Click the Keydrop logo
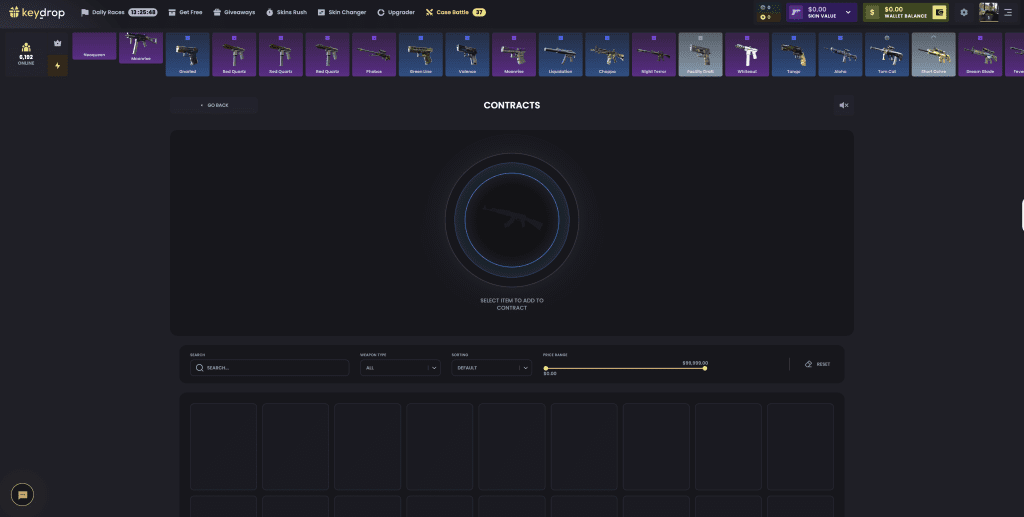The width and height of the screenshot is (1024, 517). [37, 12]
